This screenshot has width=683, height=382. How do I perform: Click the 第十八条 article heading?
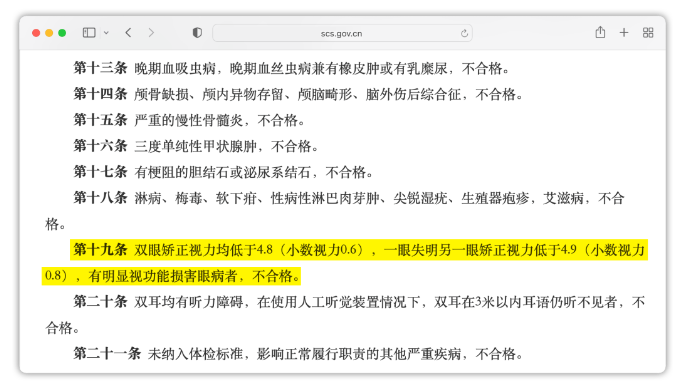(100, 198)
